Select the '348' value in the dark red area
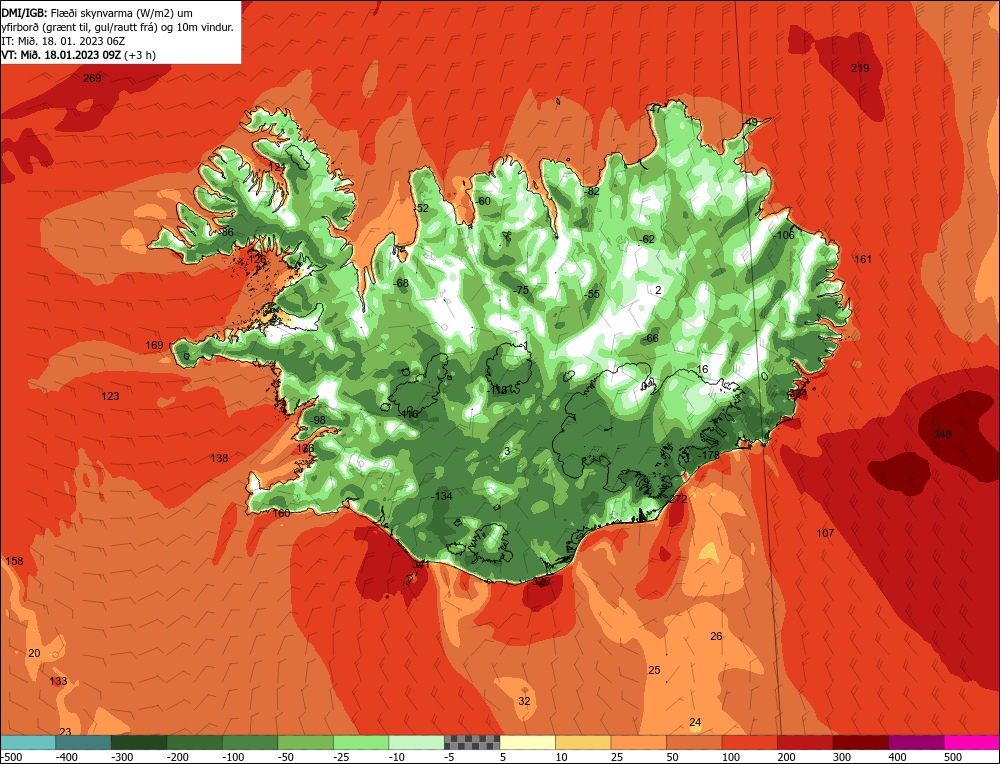Screen dimensions: 1000x764 click(942, 434)
